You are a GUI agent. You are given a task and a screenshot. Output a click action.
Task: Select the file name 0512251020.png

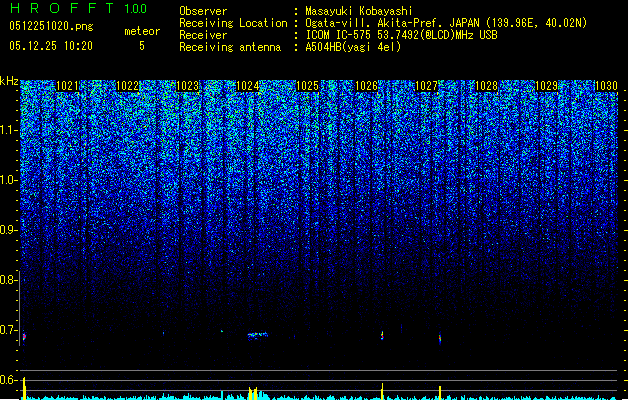tap(51, 26)
